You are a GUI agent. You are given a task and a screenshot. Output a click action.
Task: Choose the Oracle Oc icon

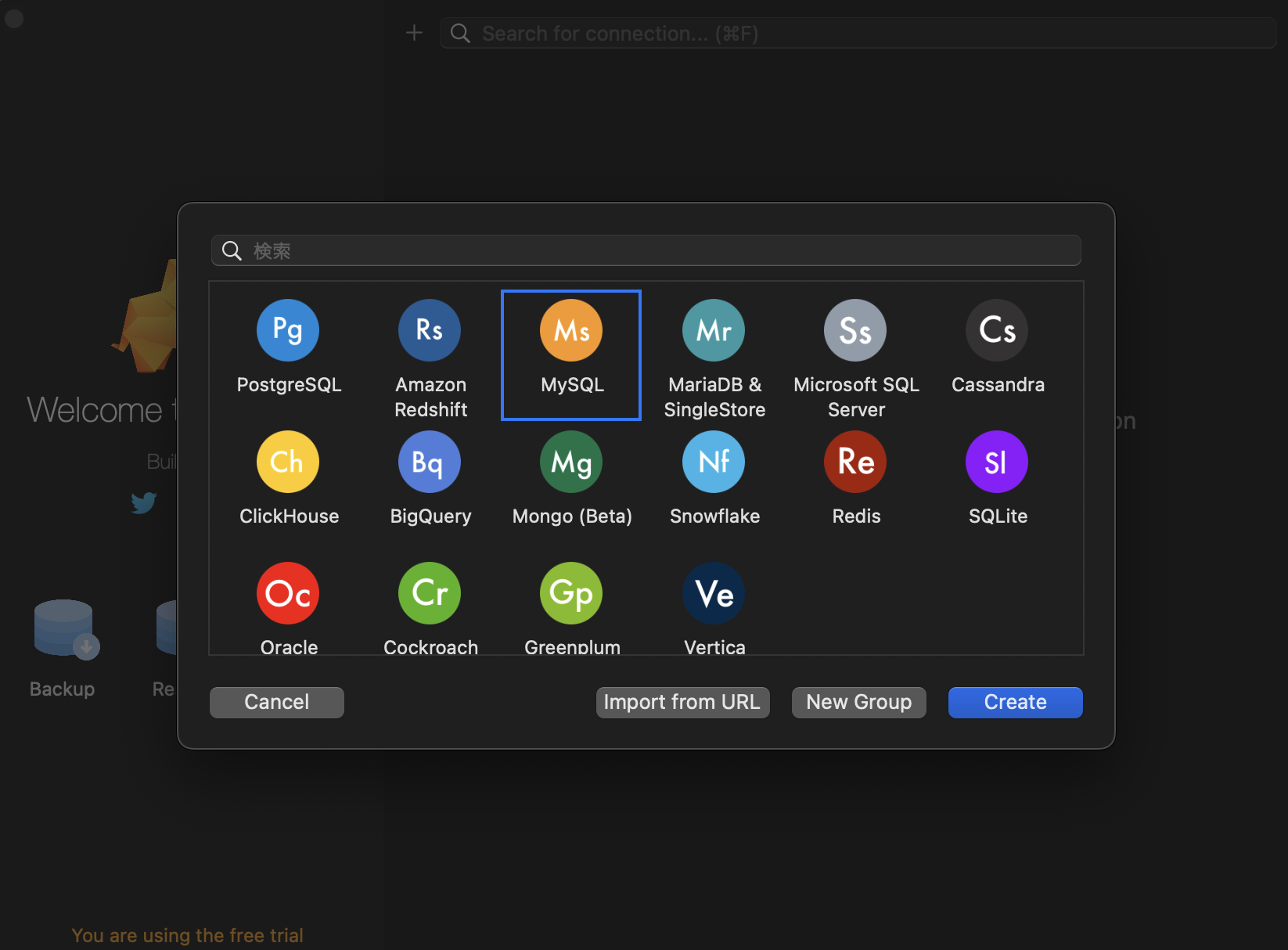[x=288, y=593]
